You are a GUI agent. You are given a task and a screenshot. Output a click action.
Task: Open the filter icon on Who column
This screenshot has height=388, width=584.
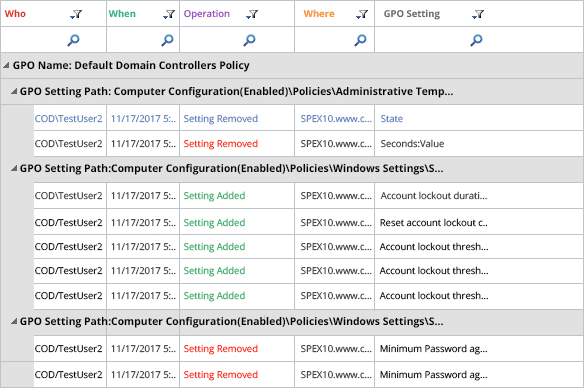pos(76,14)
